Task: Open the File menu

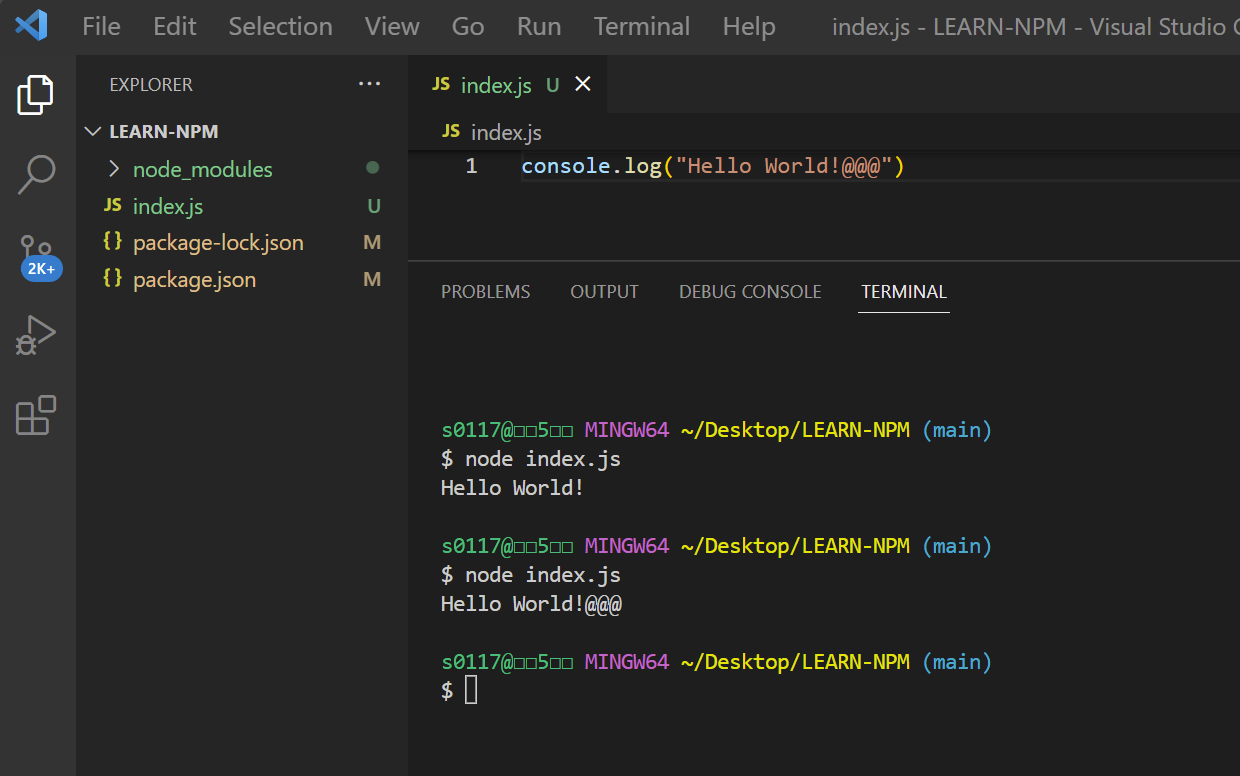Action: (x=101, y=26)
